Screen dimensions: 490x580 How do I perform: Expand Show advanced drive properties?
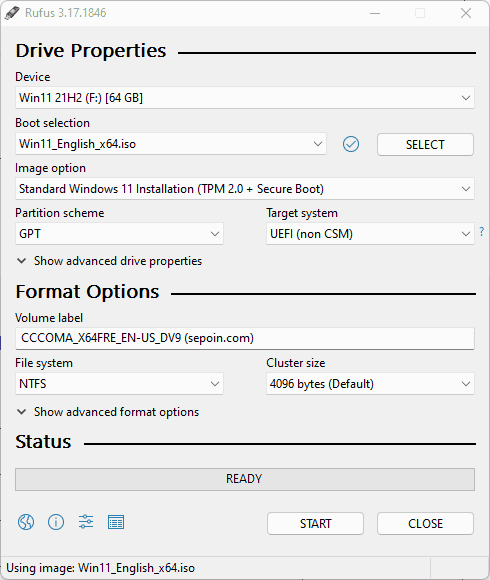coord(109,261)
